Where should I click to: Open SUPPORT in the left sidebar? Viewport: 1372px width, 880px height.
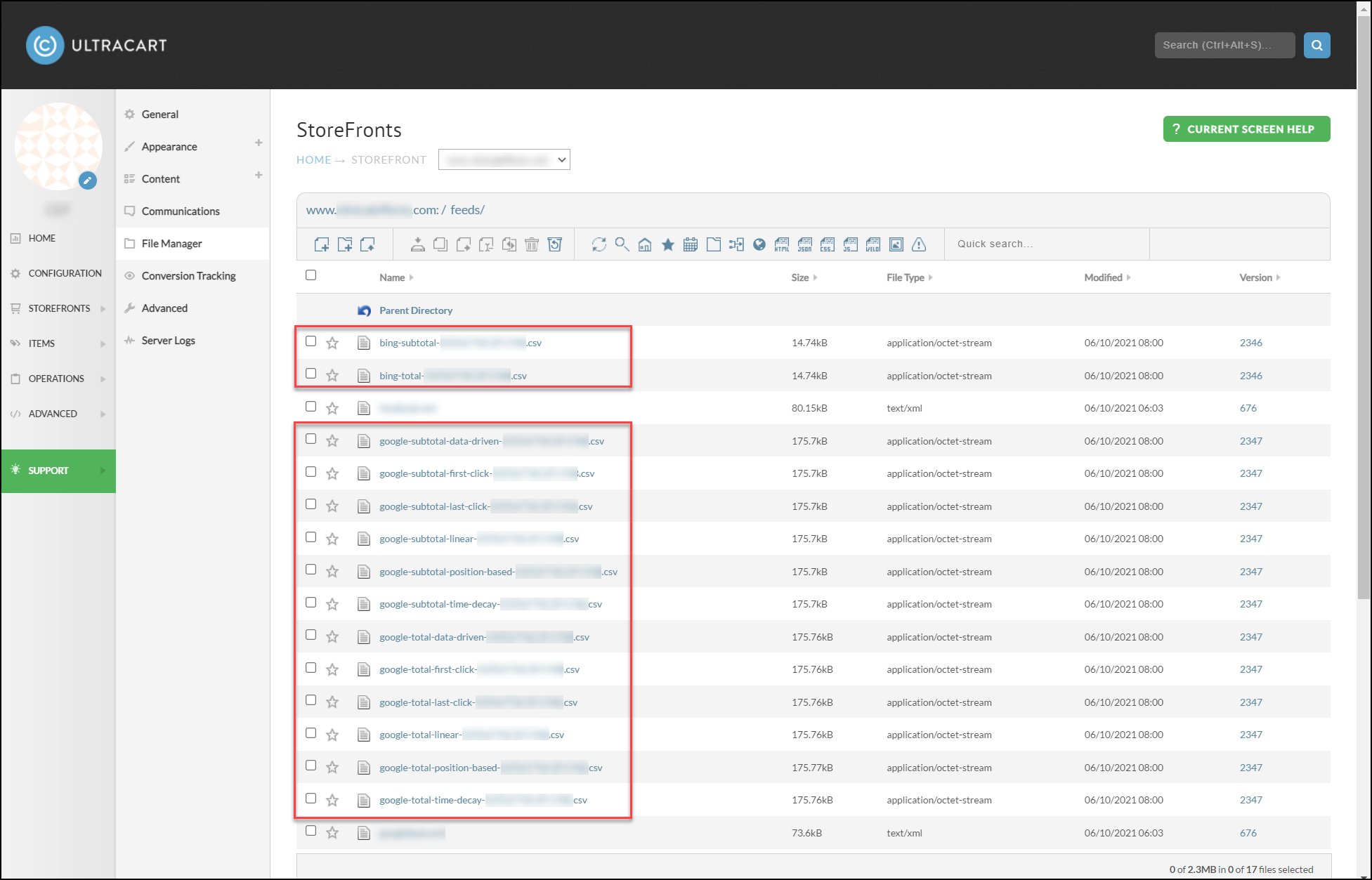[58, 471]
